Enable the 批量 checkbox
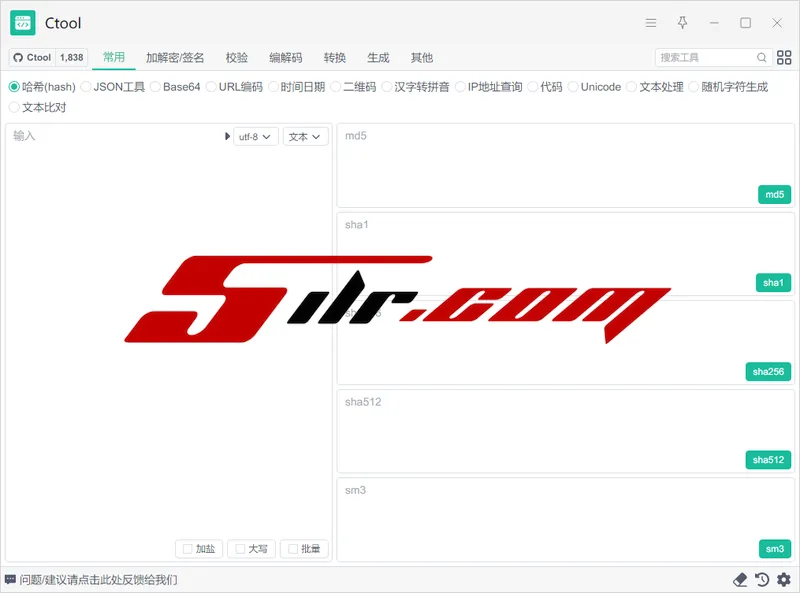 pos(304,549)
